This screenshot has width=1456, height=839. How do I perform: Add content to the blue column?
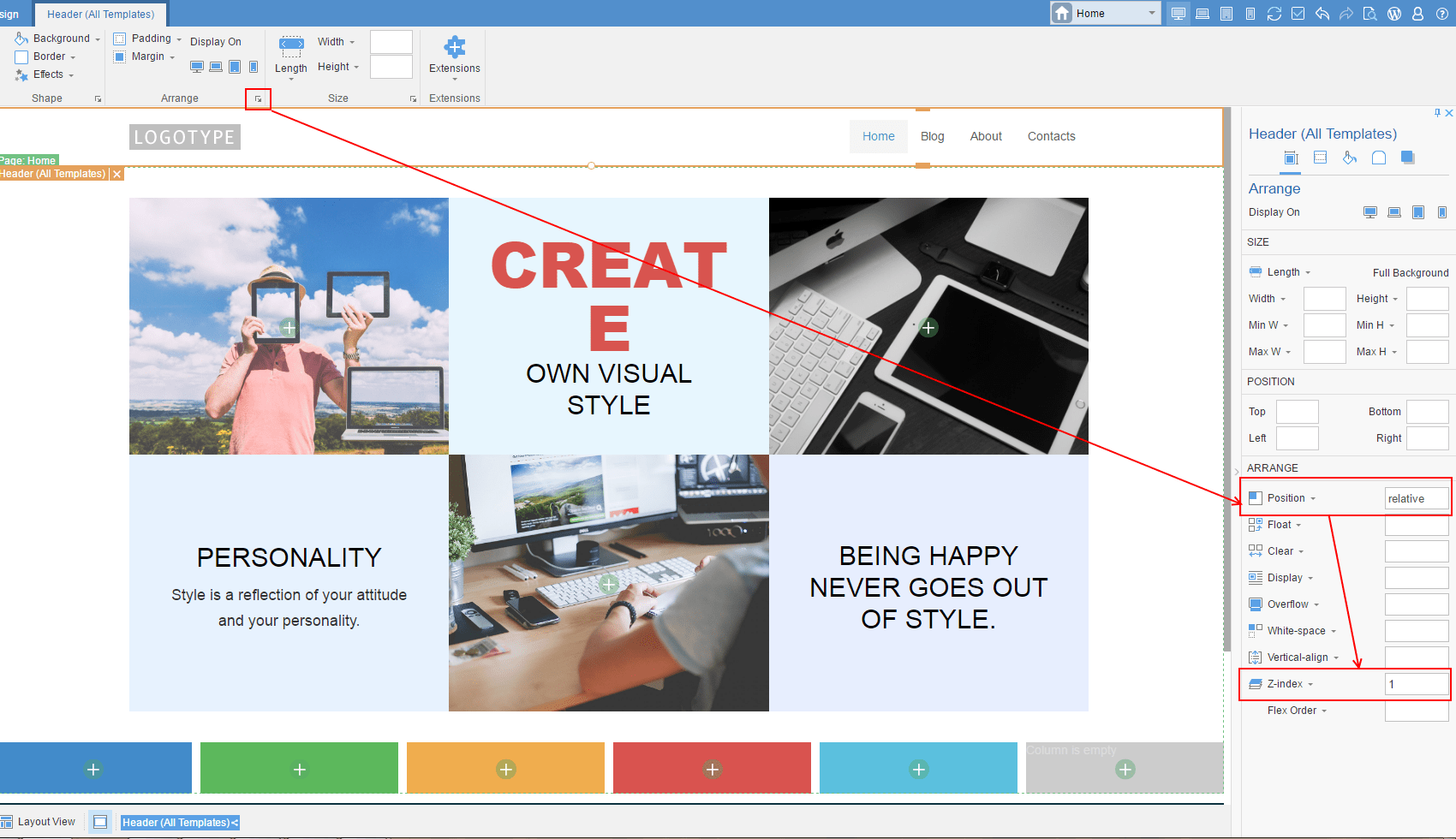93,770
